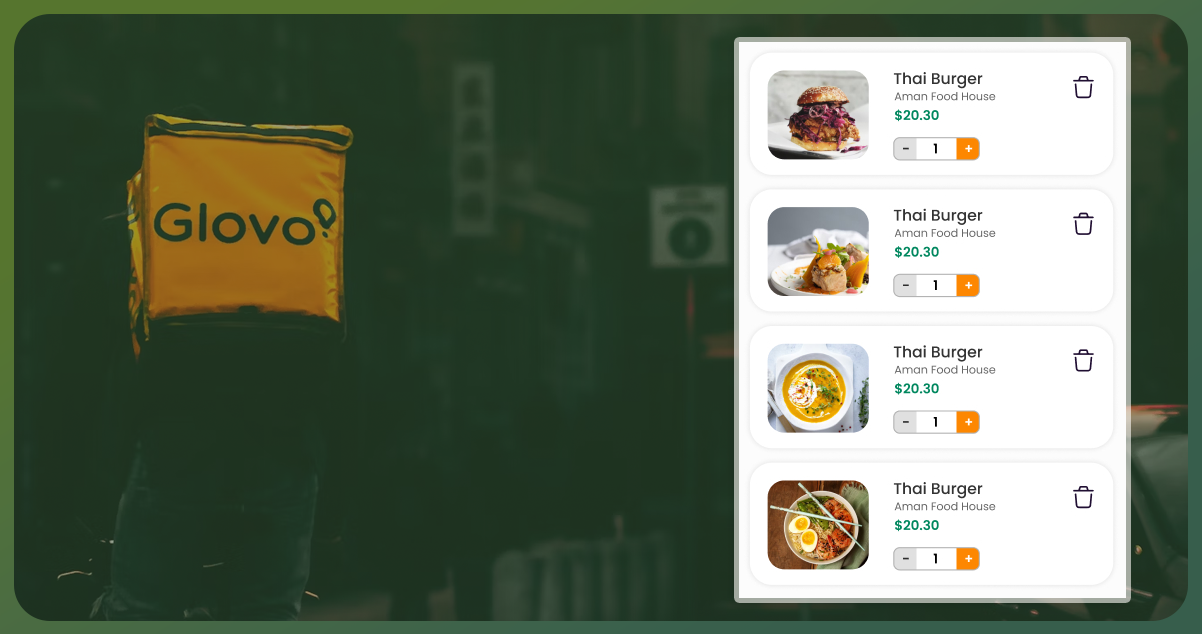Add one more of the third item

[x=968, y=422]
